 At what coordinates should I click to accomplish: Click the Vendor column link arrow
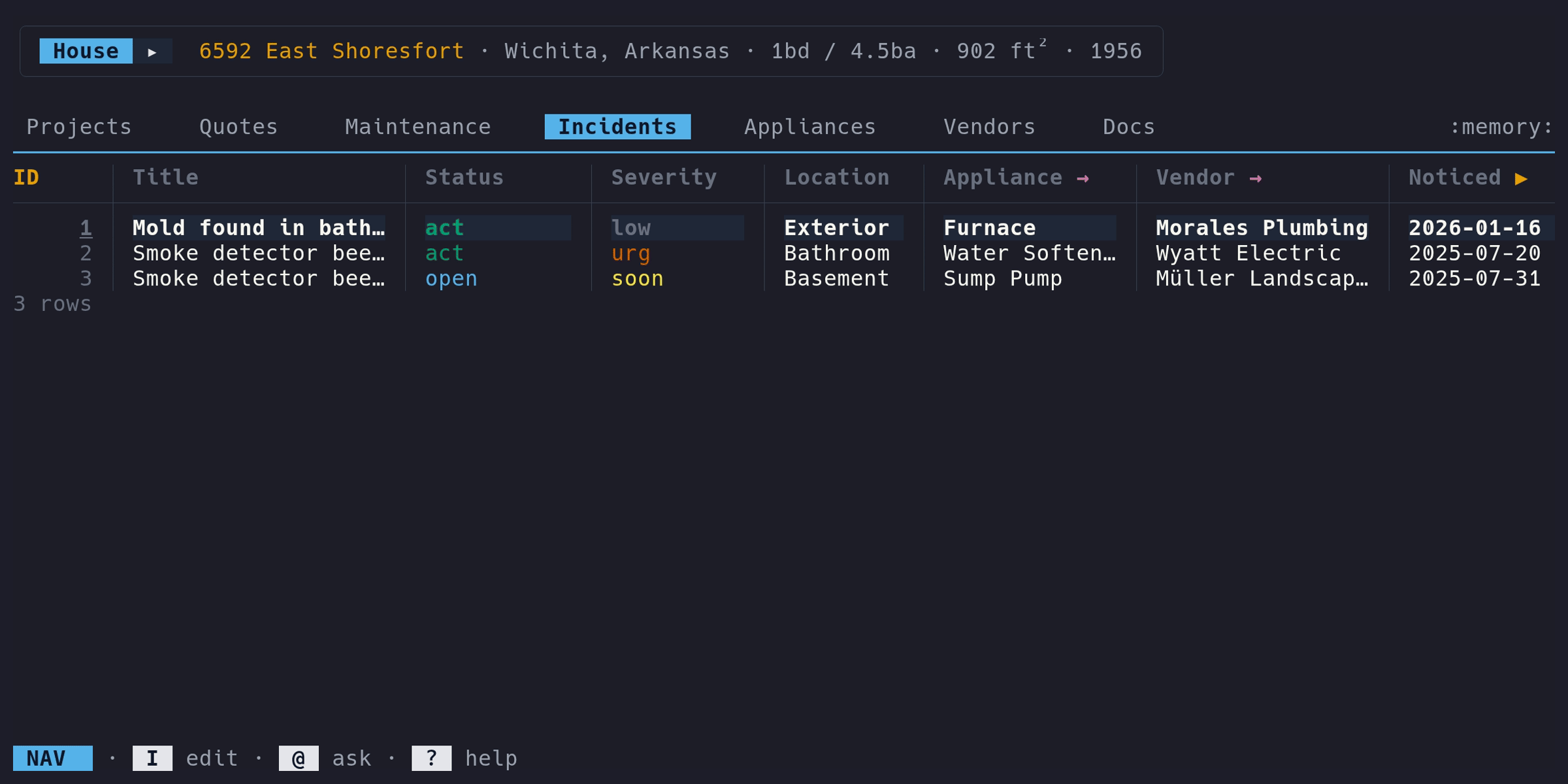point(1255,178)
